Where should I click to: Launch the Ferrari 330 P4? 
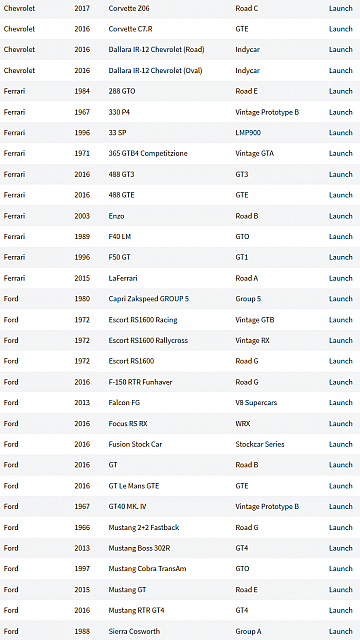click(x=340, y=112)
